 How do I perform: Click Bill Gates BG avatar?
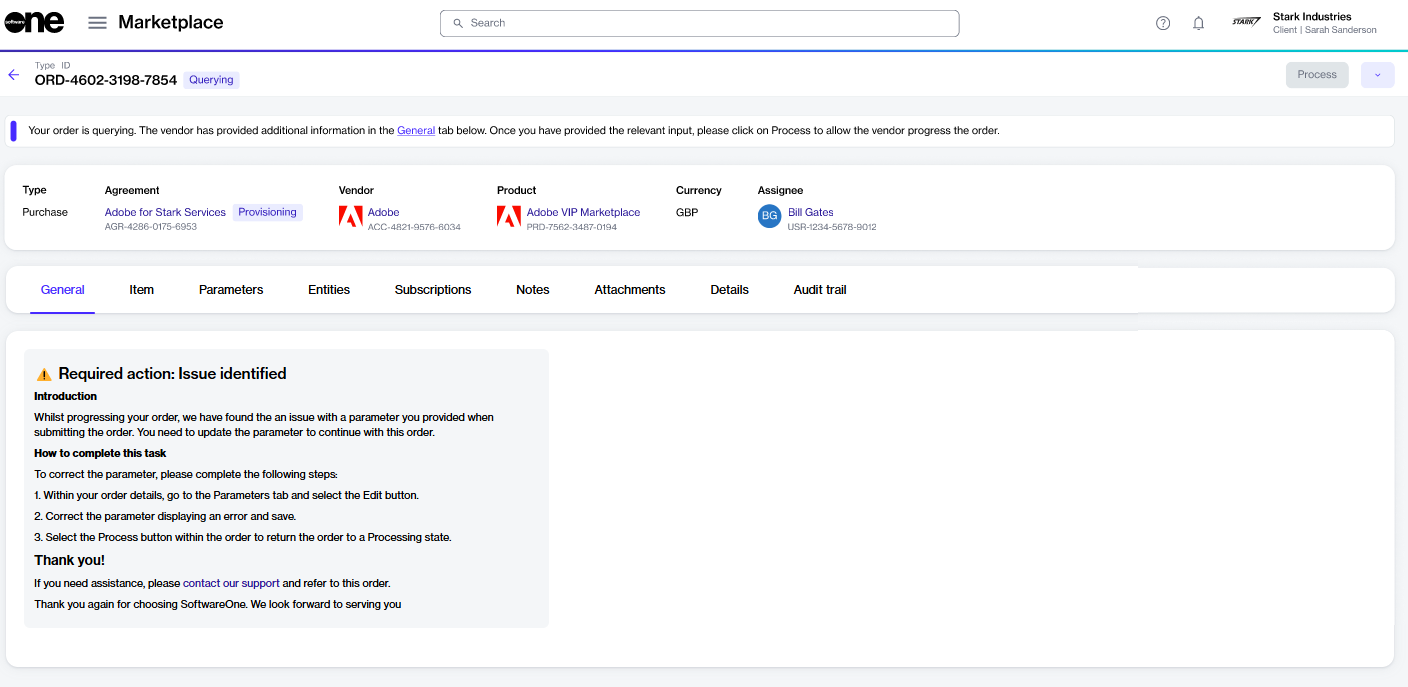[769, 217]
